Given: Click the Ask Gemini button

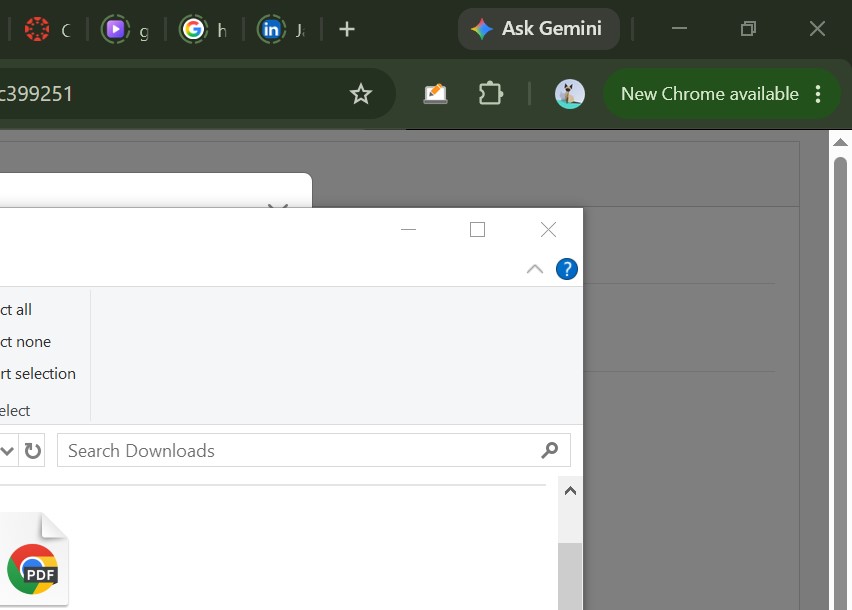Looking at the screenshot, I should 538,29.
